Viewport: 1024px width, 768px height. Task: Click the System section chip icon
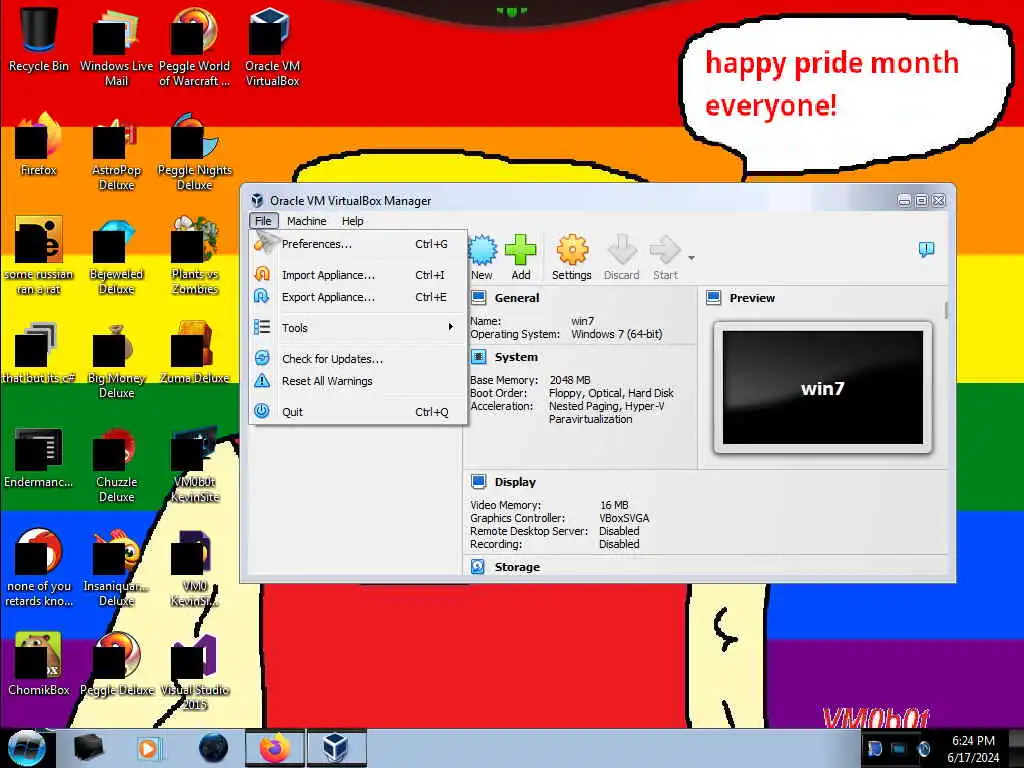tap(479, 357)
